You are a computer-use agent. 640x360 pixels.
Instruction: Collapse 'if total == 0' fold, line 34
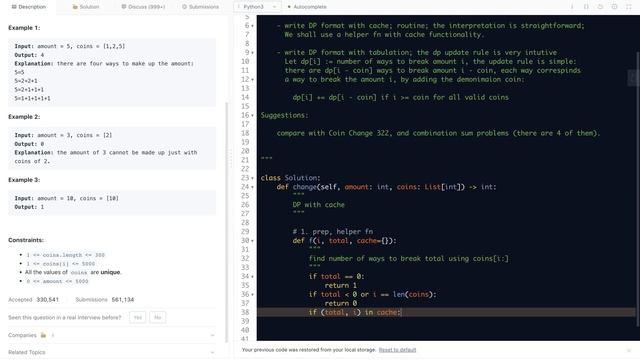[x=252, y=277]
